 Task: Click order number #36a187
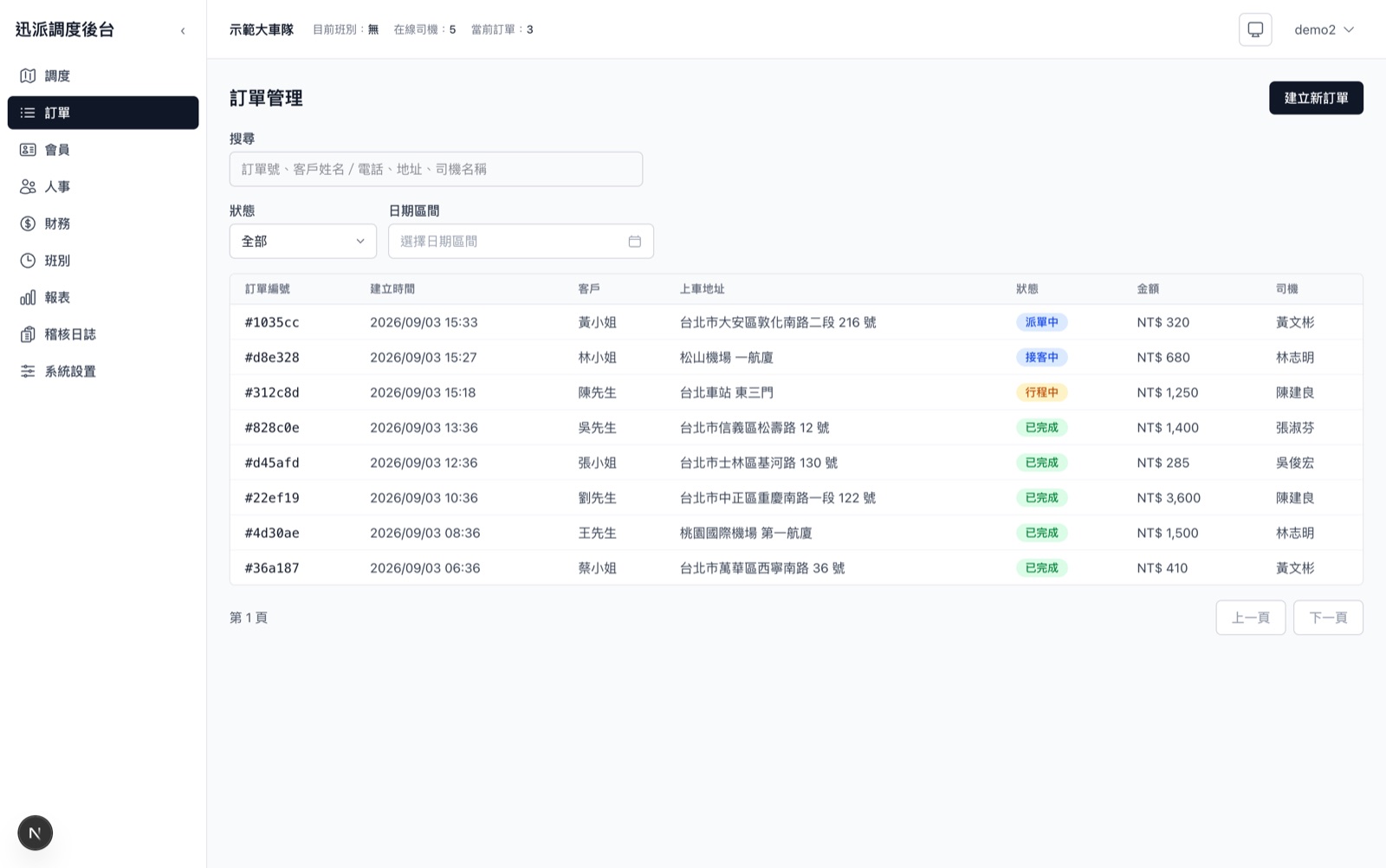pyautogui.click(x=272, y=568)
